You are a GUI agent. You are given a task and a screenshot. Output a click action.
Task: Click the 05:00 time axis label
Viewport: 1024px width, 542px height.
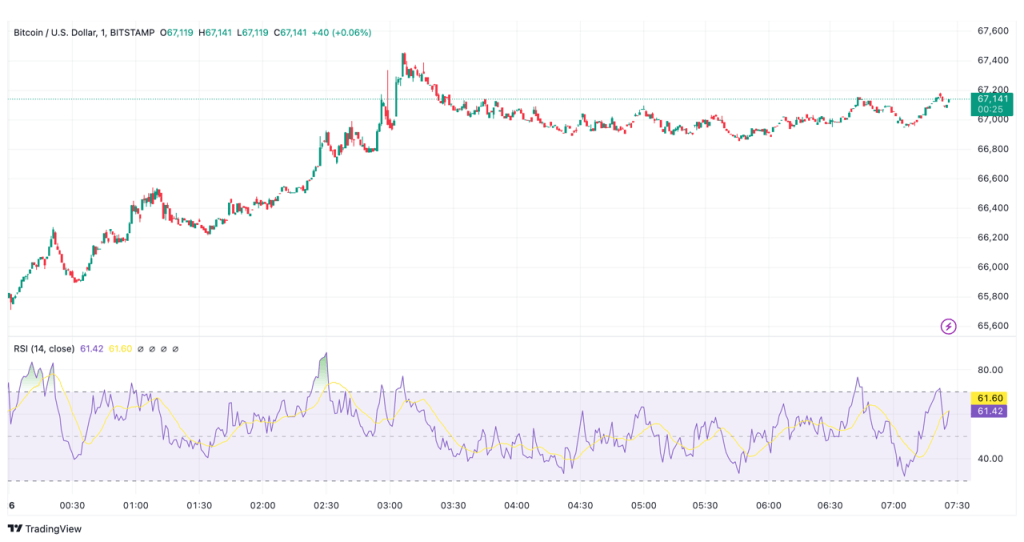click(x=643, y=505)
